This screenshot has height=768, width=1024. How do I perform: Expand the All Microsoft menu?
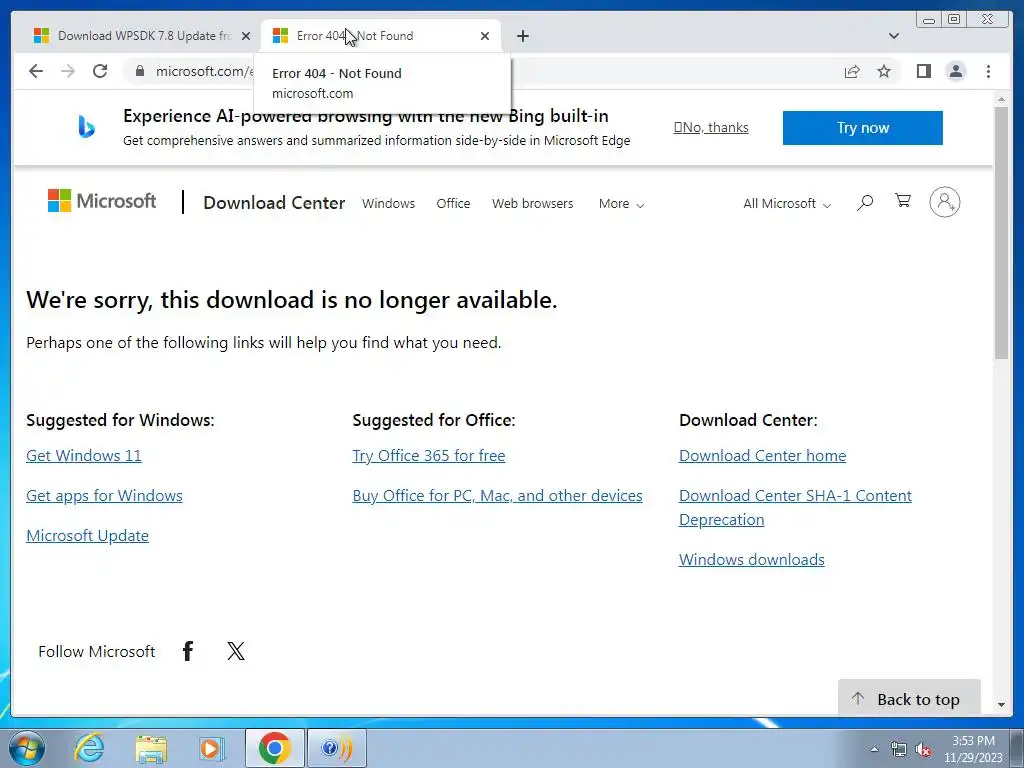coord(787,204)
